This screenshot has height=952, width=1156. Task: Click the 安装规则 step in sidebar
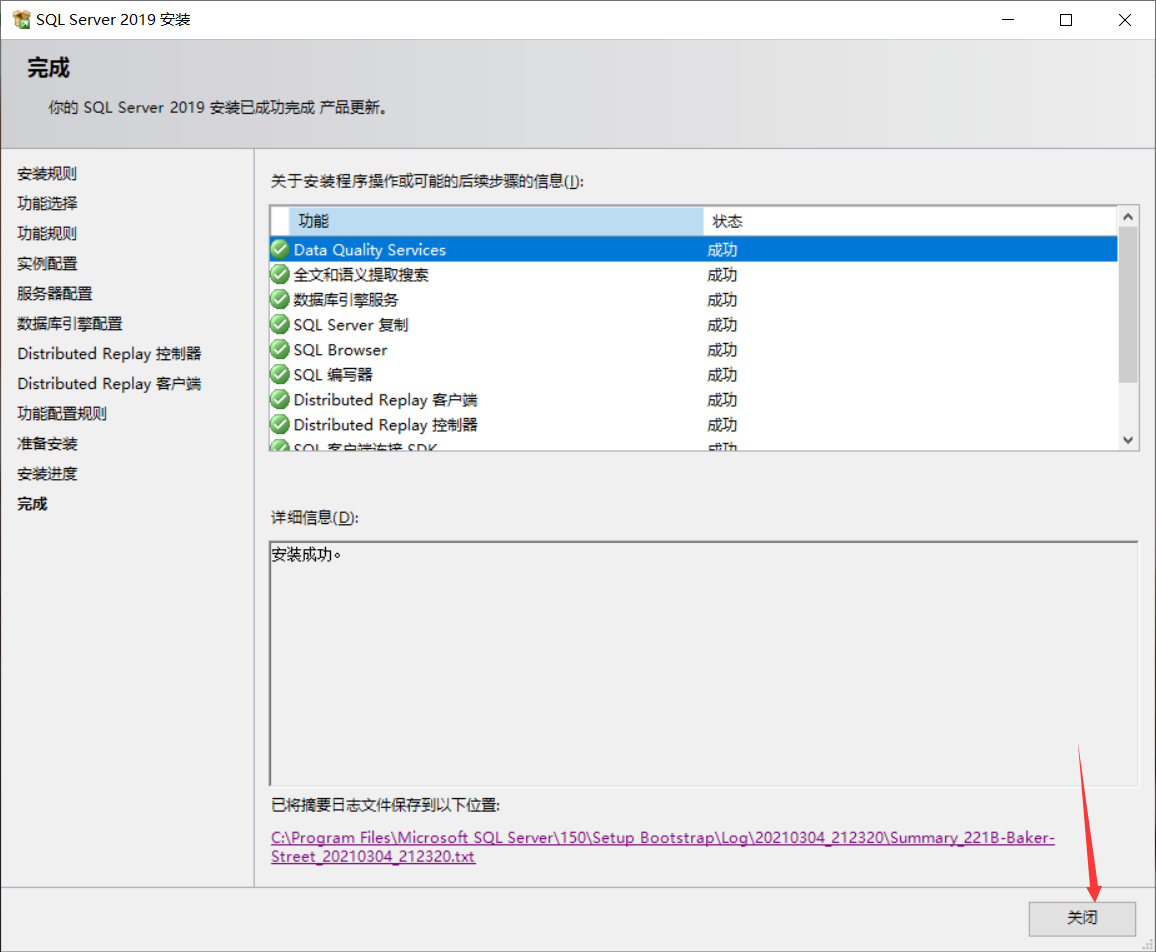tap(47, 173)
